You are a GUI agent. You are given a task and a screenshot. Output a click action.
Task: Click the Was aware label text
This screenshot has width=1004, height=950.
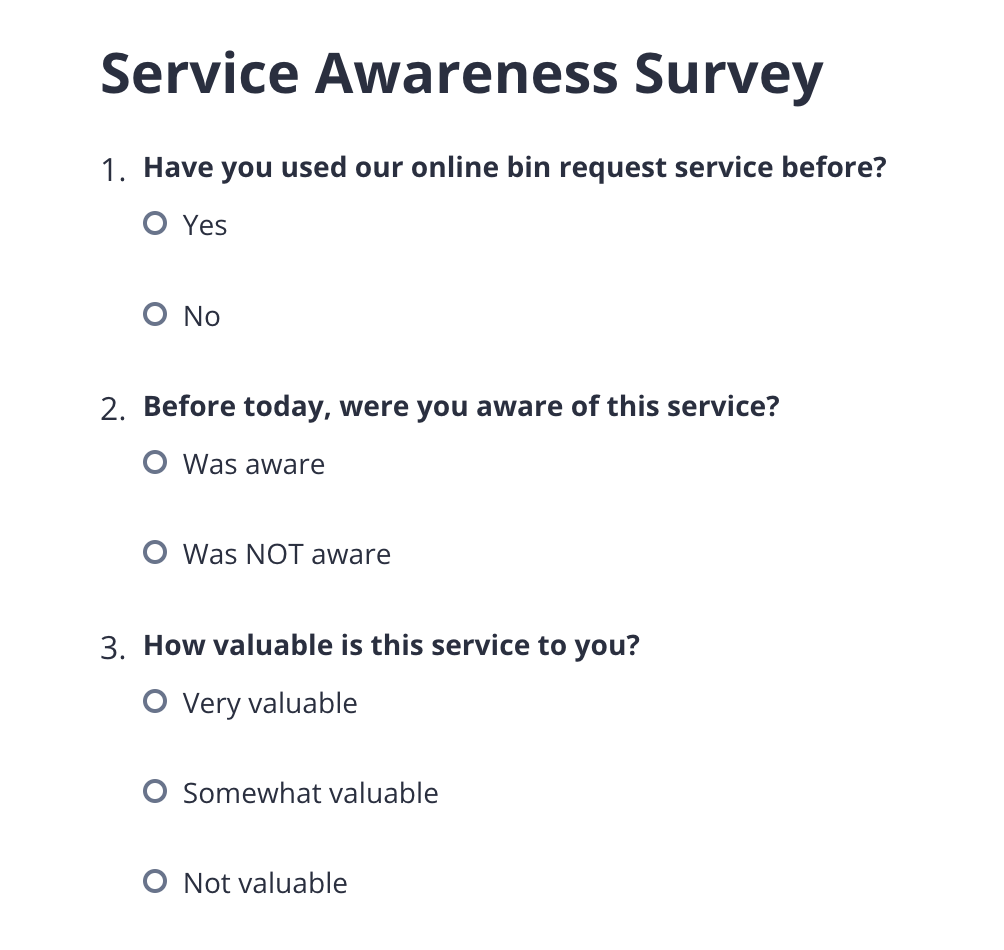[253, 464]
